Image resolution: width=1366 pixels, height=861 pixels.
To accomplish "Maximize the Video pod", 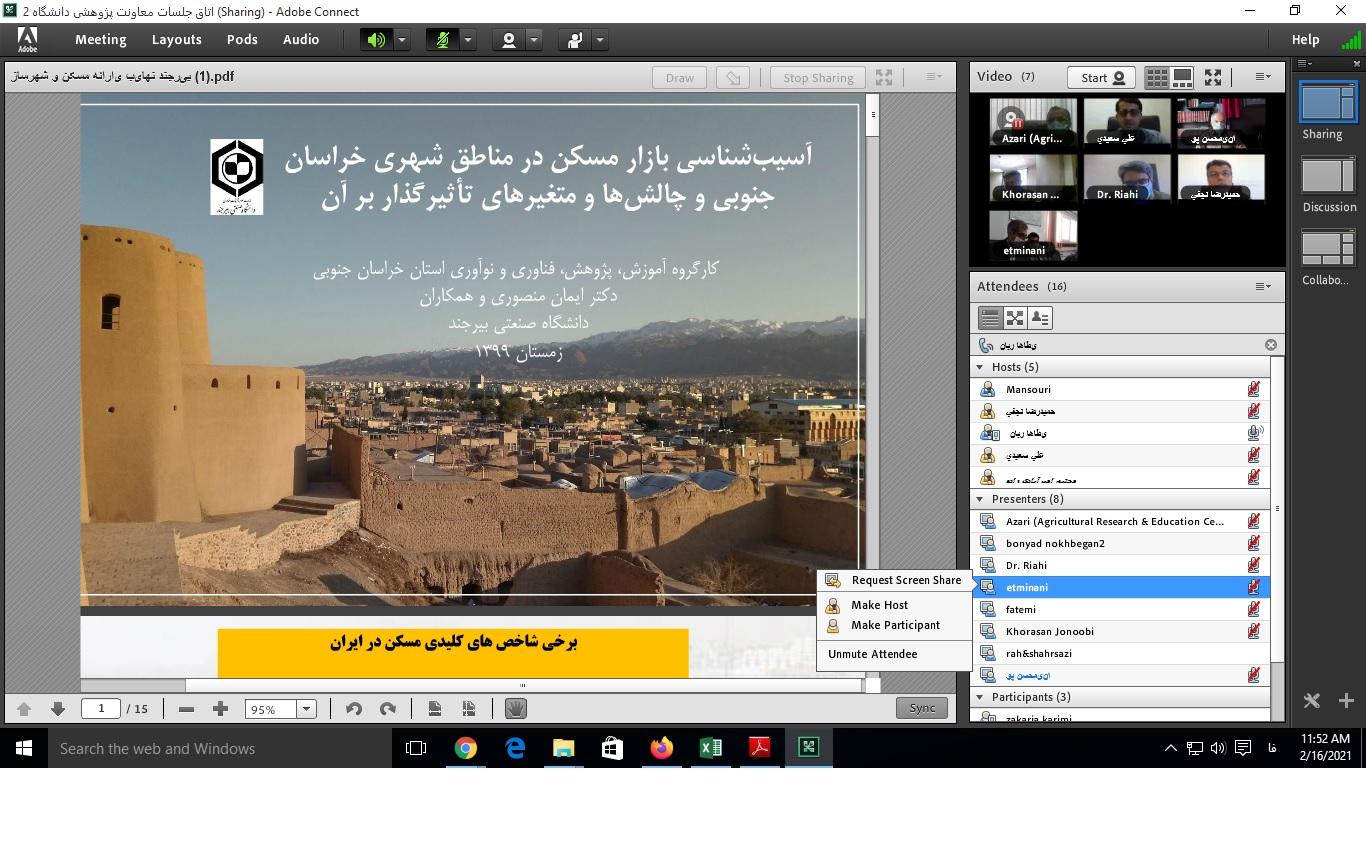I will click(1213, 77).
